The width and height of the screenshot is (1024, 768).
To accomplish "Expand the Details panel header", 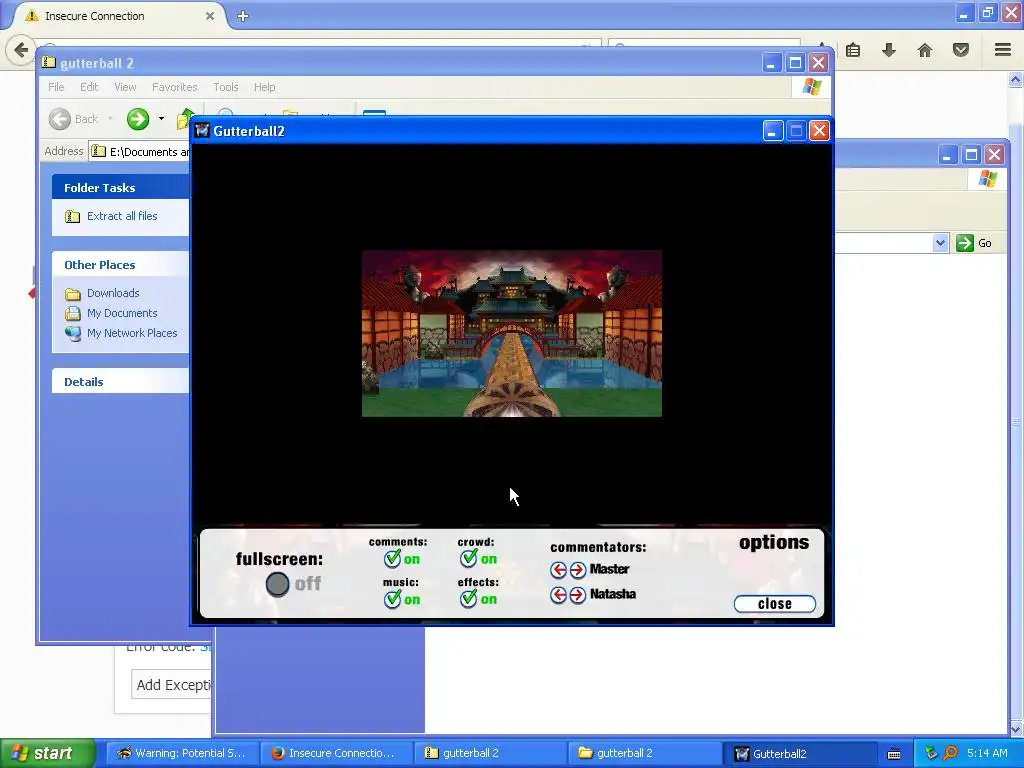I will [120, 382].
